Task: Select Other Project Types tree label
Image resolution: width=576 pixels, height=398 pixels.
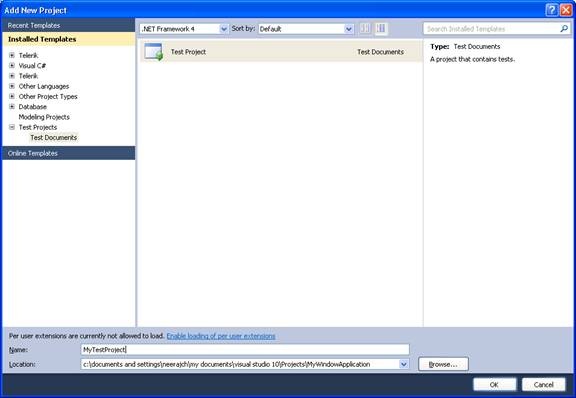Action: point(48,96)
